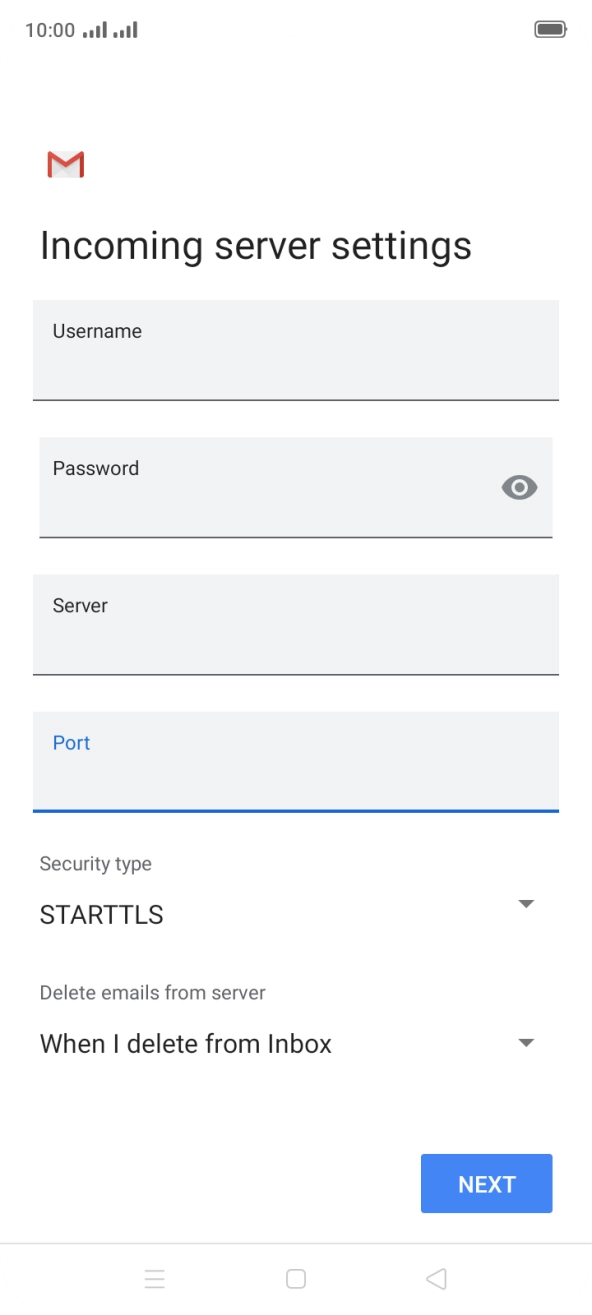
Task: Click the second signal strength indicator
Action: click(x=126, y=29)
